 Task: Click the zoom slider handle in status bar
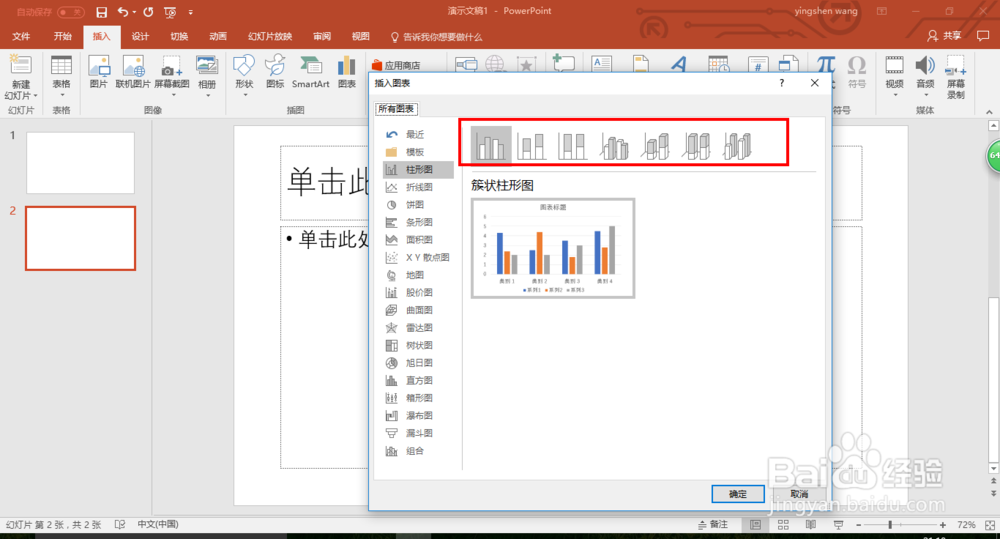tap(890, 524)
